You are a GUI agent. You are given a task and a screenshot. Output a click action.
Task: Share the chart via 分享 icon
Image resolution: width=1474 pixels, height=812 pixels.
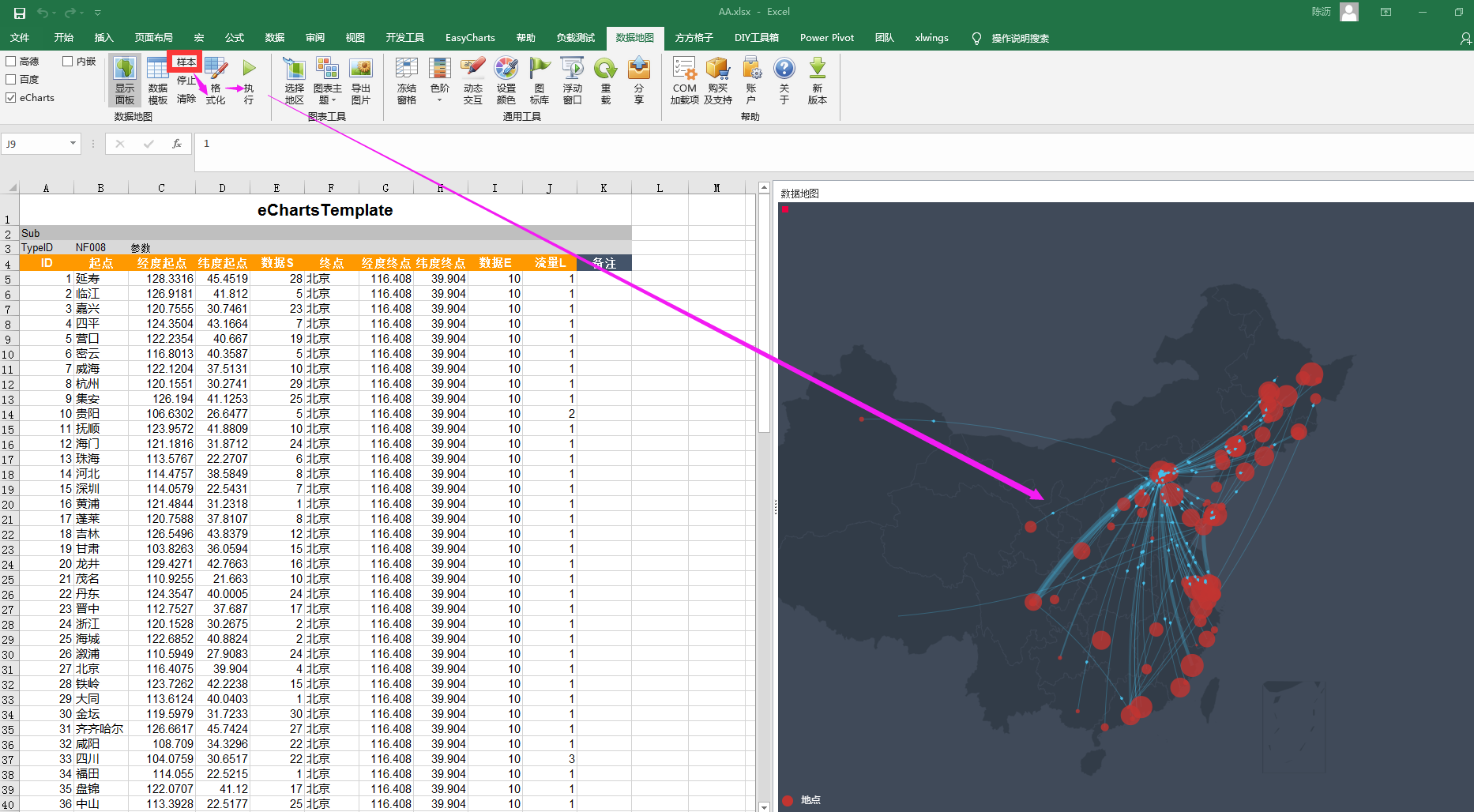(638, 79)
